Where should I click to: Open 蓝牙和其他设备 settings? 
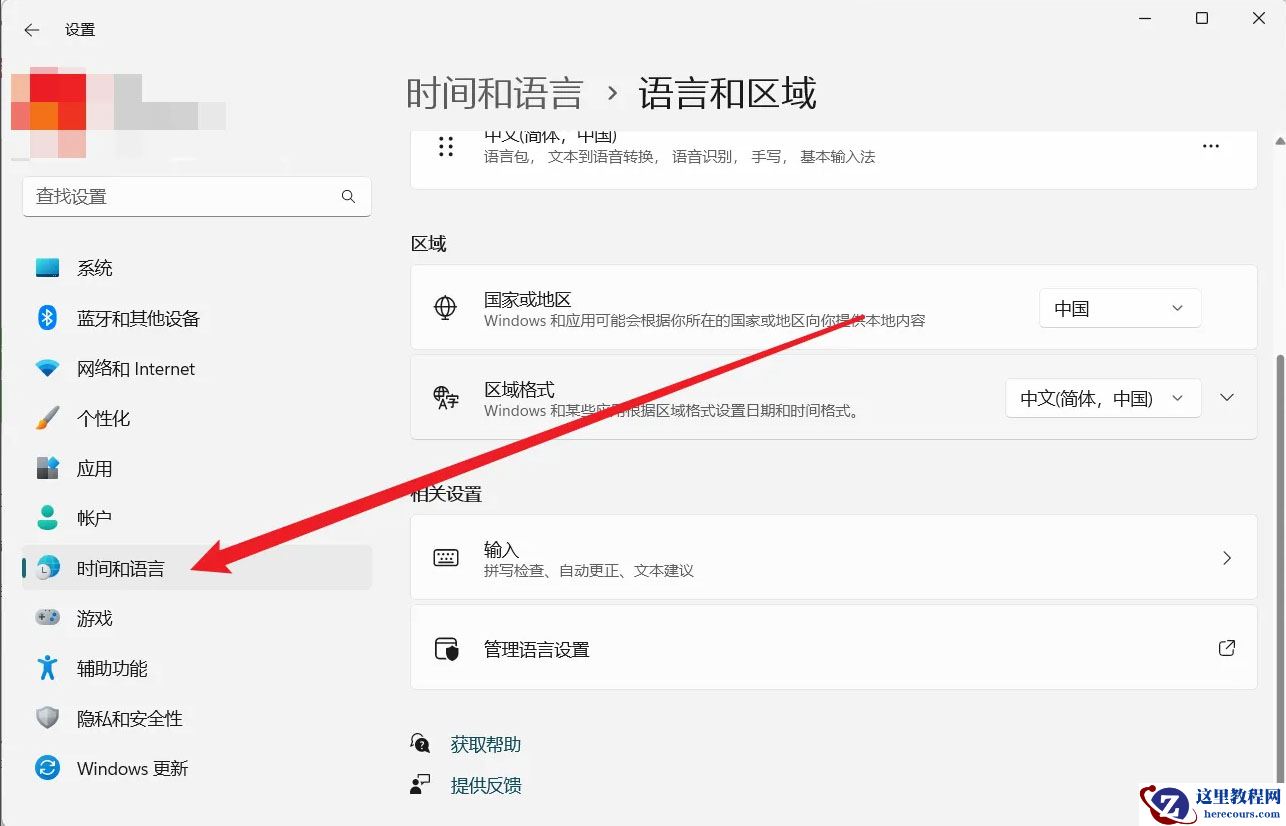click(x=140, y=318)
